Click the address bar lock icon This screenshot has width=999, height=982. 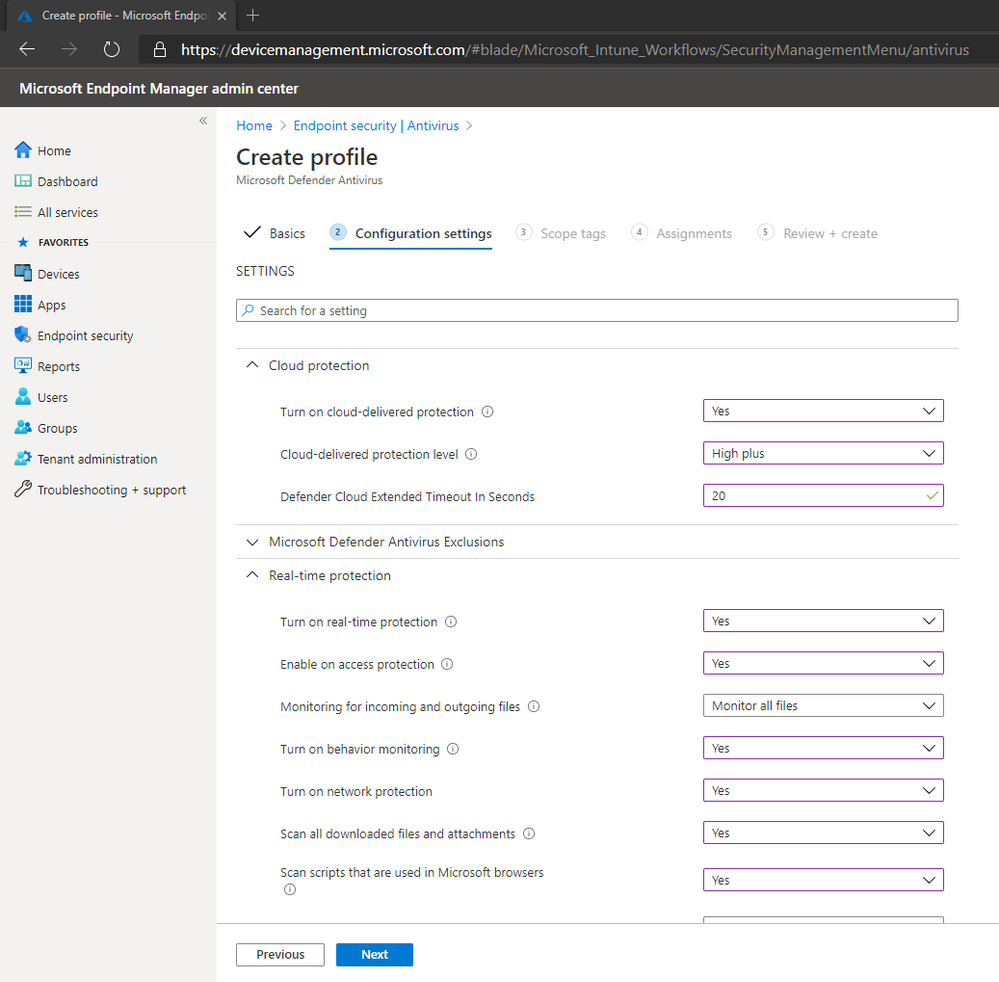(160, 50)
